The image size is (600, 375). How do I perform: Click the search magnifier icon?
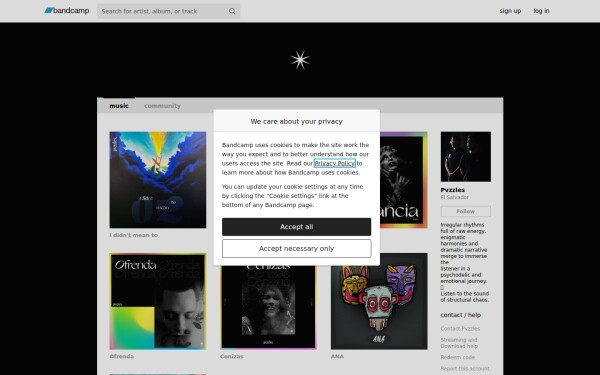click(232, 11)
